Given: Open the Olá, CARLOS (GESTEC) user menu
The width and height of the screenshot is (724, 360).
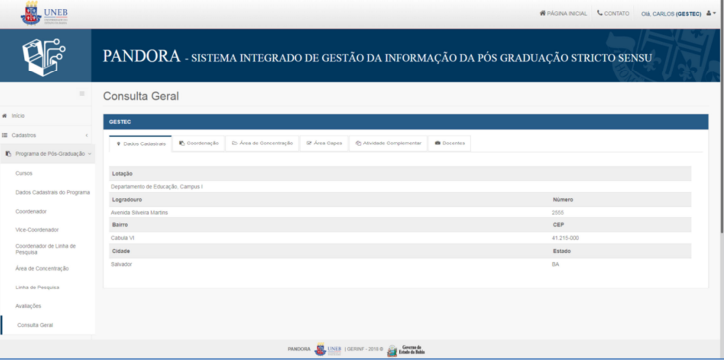Looking at the screenshot, I should 678,14.
